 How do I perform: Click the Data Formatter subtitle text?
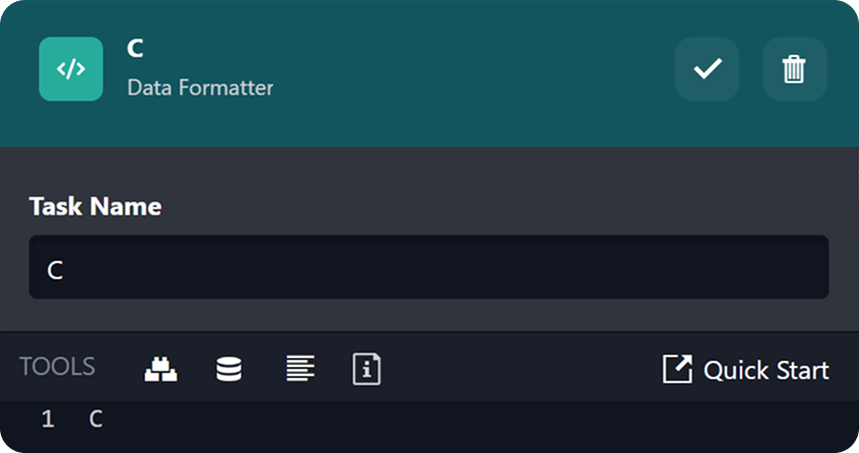200,88
